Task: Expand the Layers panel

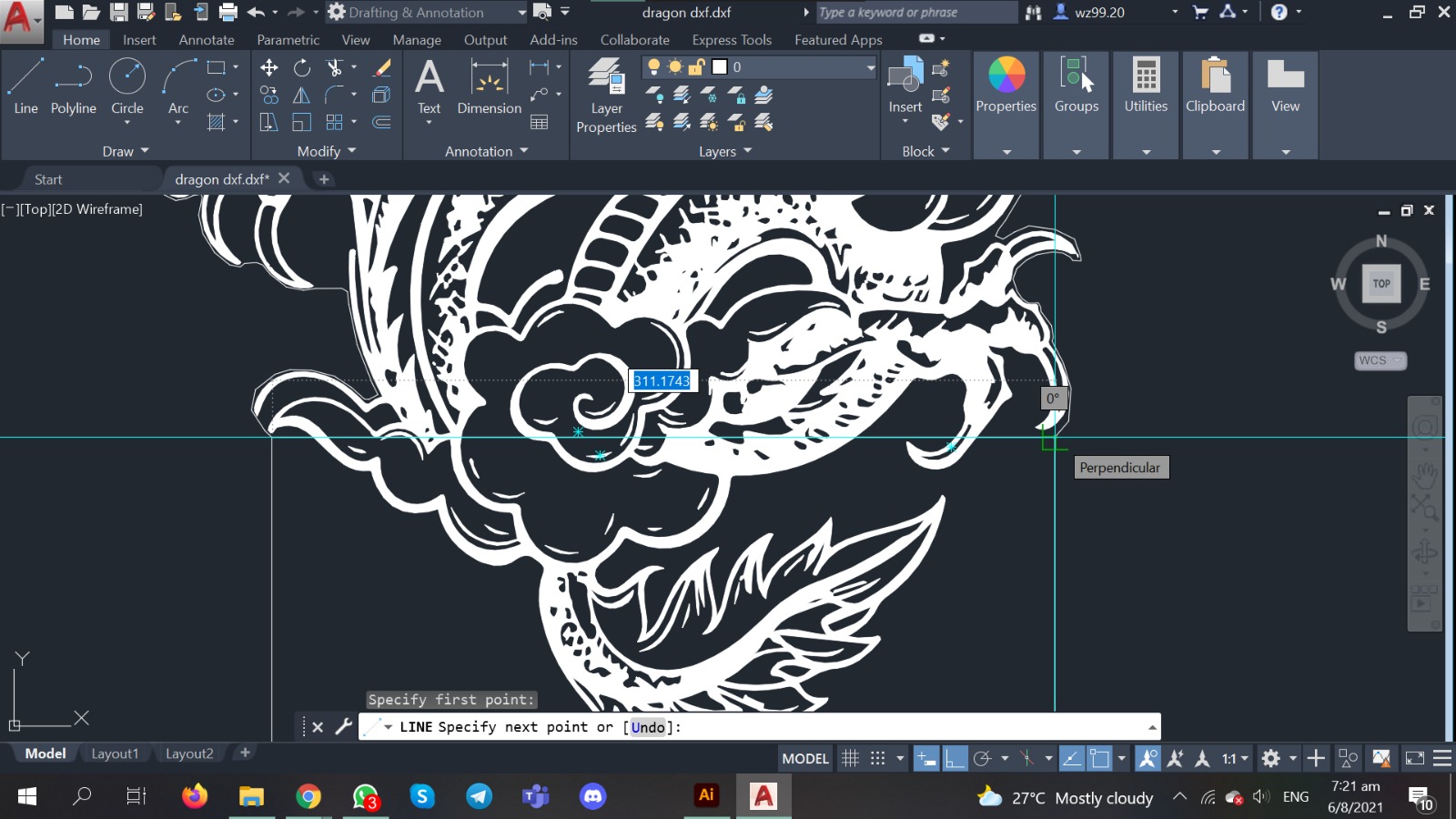Action: [x=725, y=151]
